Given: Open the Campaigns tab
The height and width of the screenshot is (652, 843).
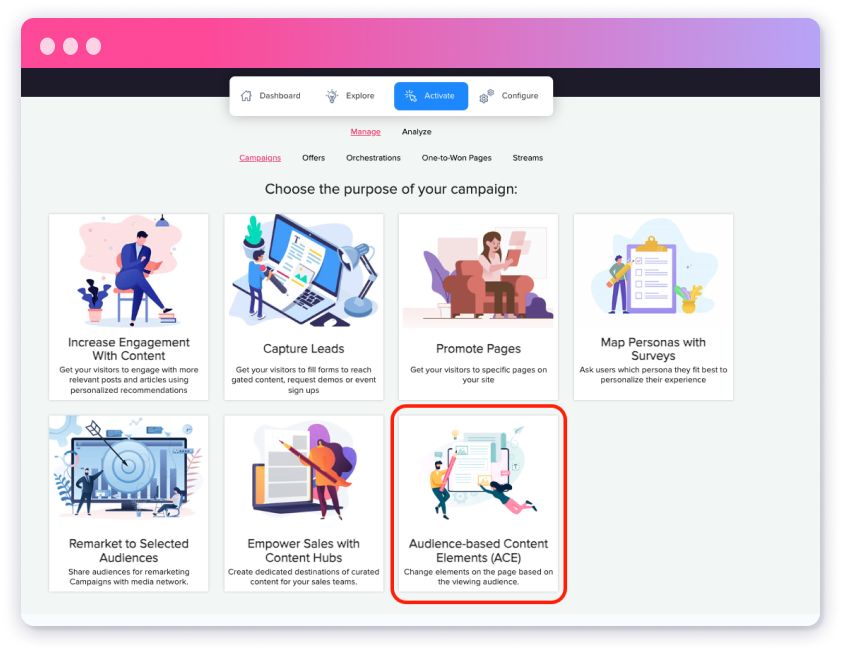Looking at the screenshot, I should 260,158.
